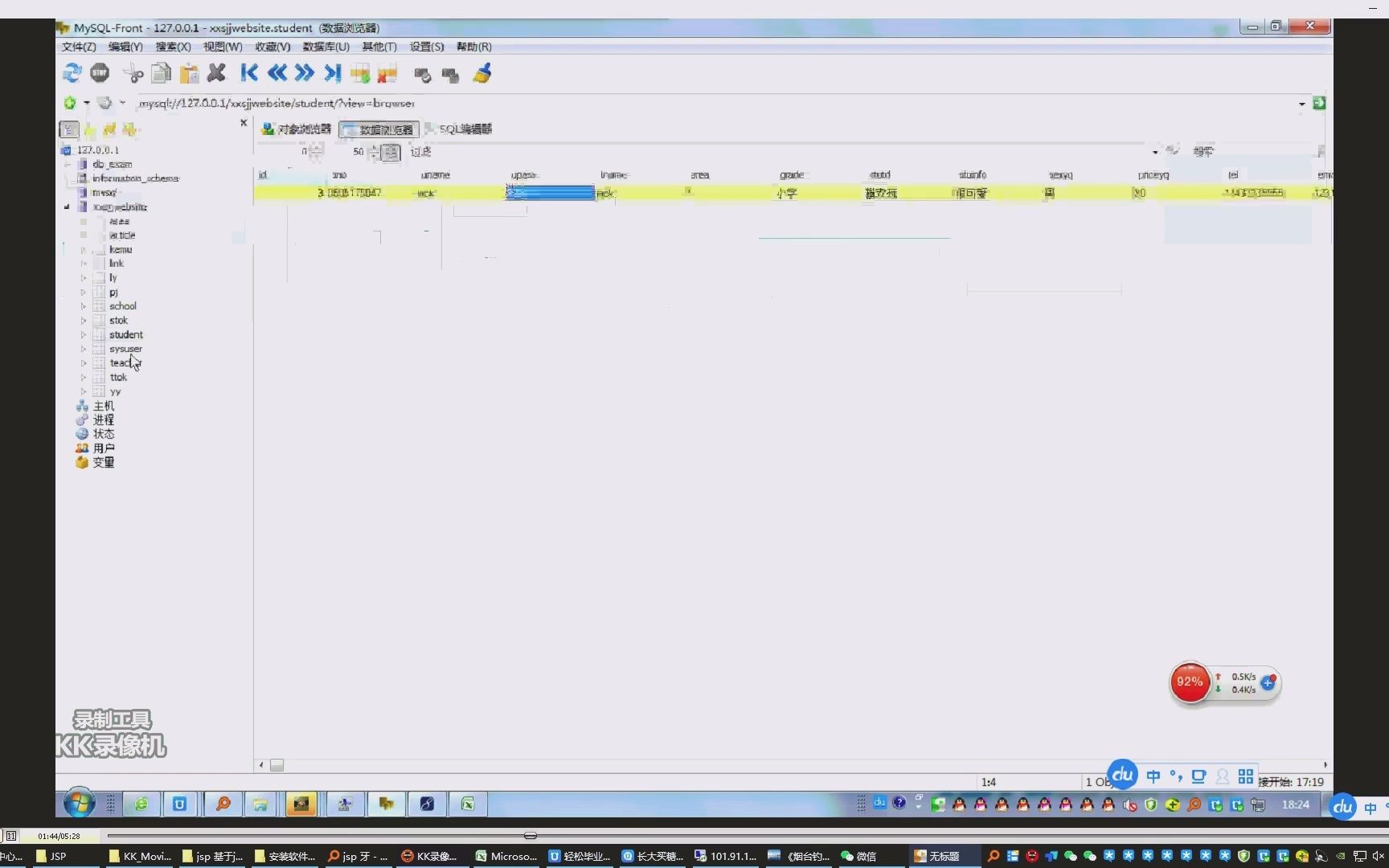Jump to the last record

pos(332,73)
